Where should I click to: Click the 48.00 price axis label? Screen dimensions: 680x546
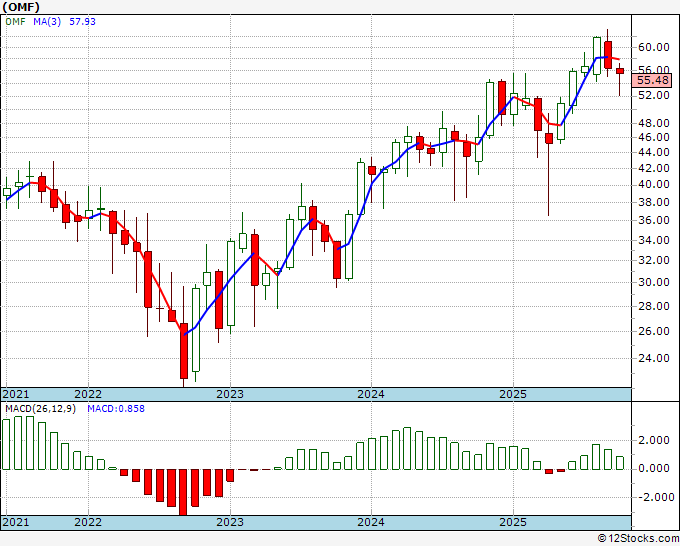pyautogui.click(x=654, y=123)
